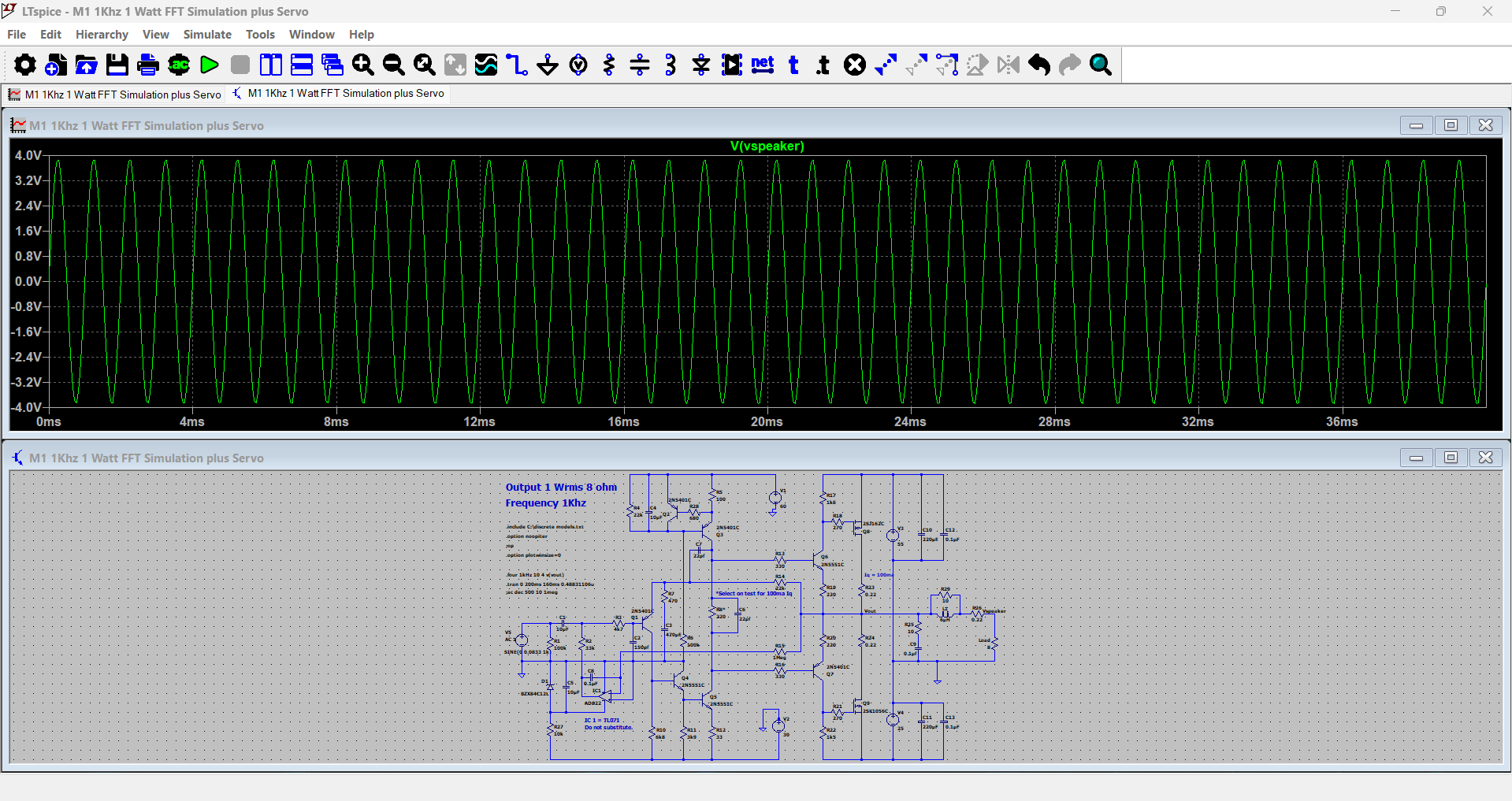Click the 36ms time axis label
The width and height of the screenshot is (1512, 801).
click(1342, 421)
